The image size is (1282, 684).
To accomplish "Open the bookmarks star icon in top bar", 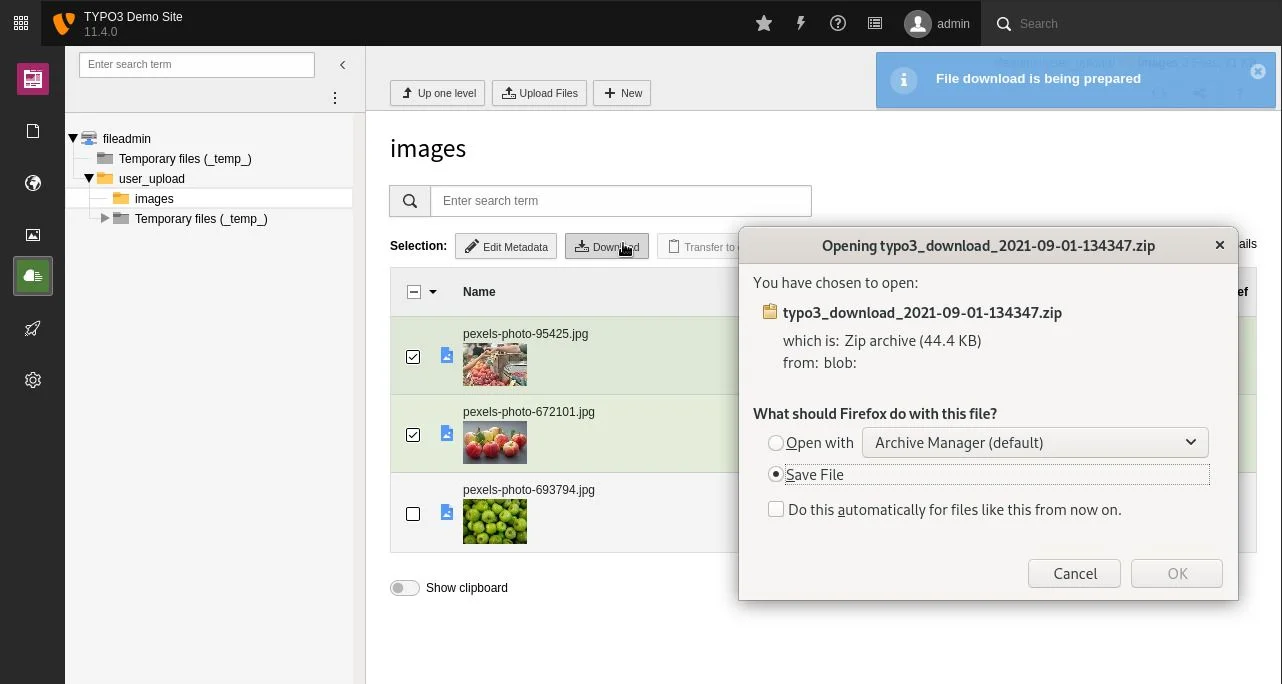I will 764,23.
